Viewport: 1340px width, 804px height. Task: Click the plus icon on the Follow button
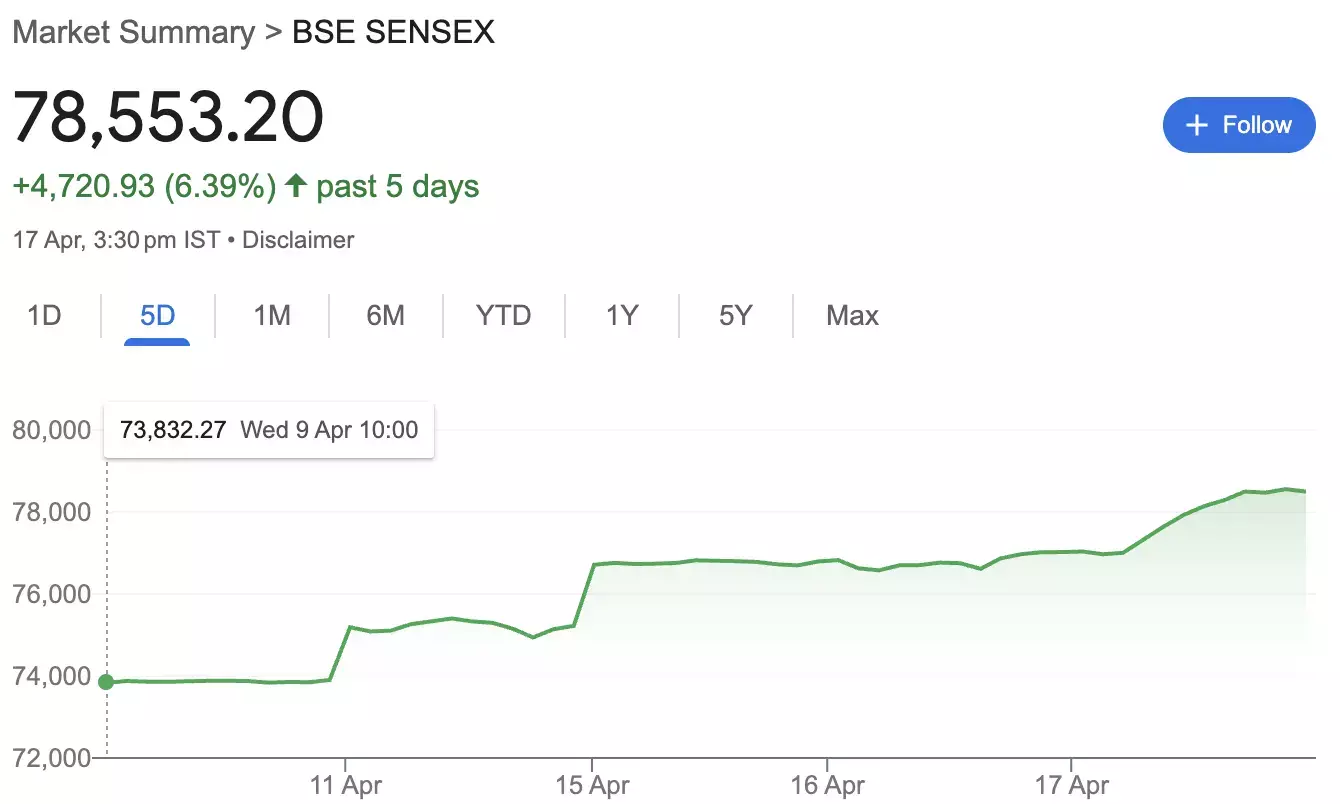click(1196, 125)
